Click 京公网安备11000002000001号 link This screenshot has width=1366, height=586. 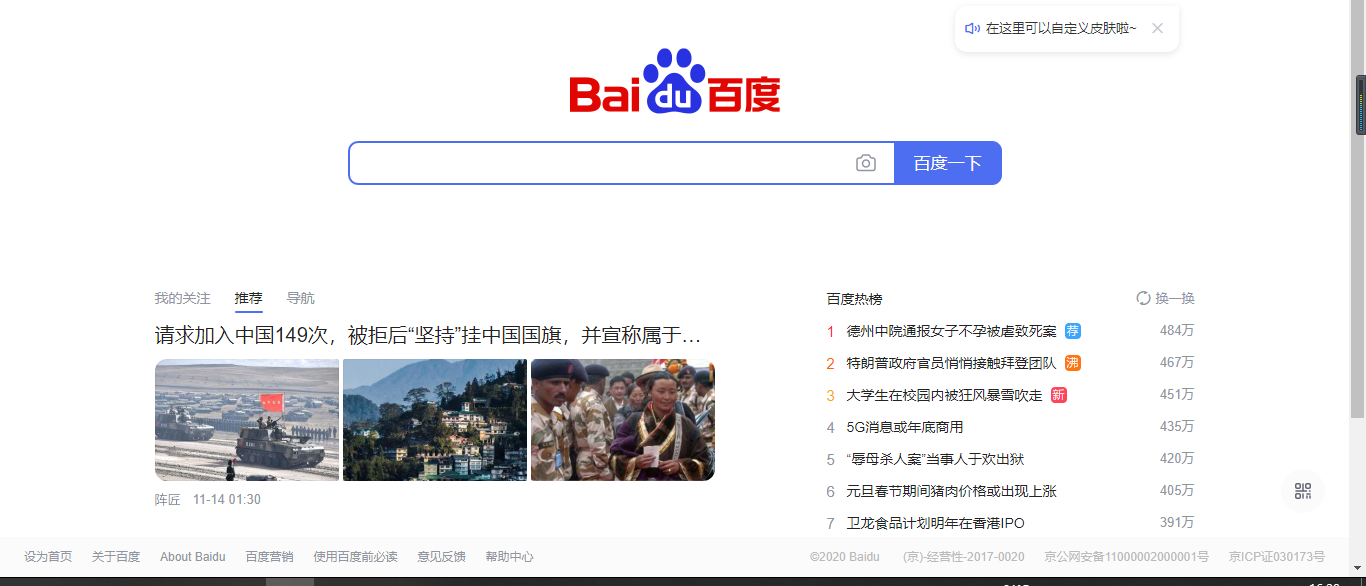click(x=1126, y=557)
